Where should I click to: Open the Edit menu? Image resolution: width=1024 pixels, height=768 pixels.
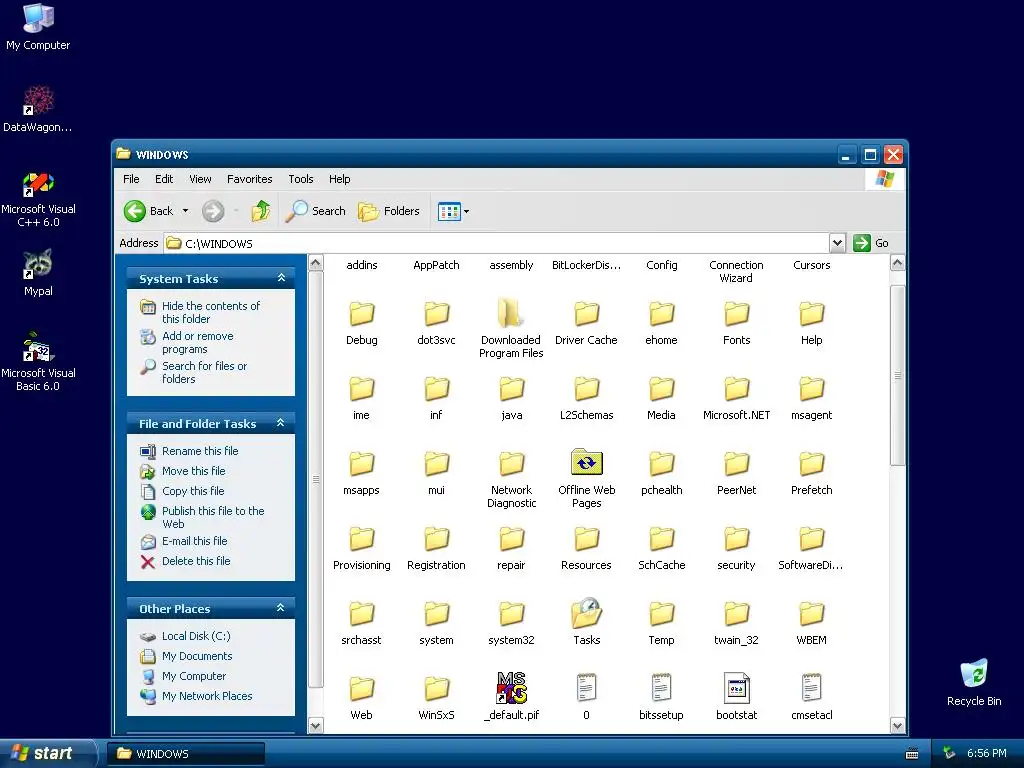coord(164,179)
